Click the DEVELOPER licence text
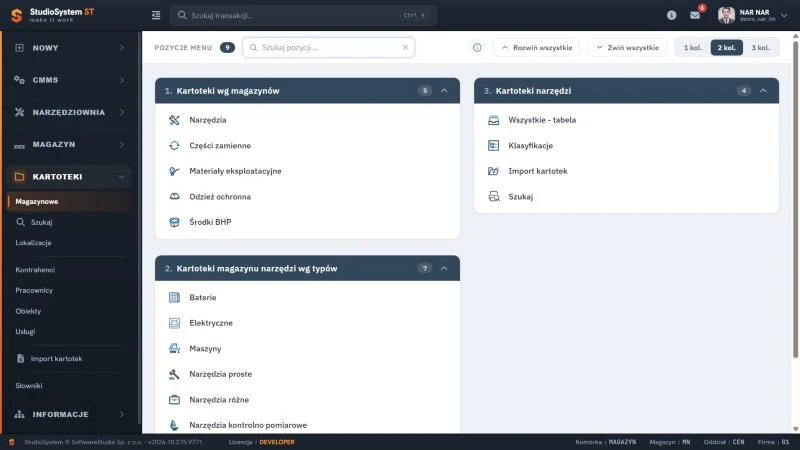Screen dimensions: 800x450 [x=277, y=442]
